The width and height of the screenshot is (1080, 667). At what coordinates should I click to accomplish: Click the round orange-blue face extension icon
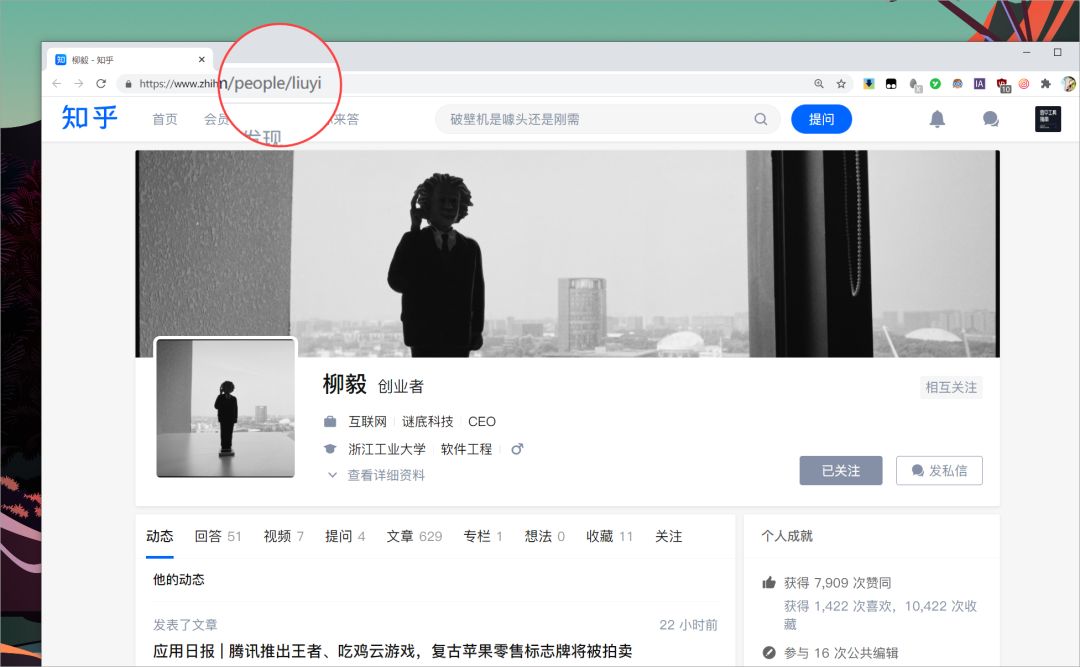[x=957, y=83]
